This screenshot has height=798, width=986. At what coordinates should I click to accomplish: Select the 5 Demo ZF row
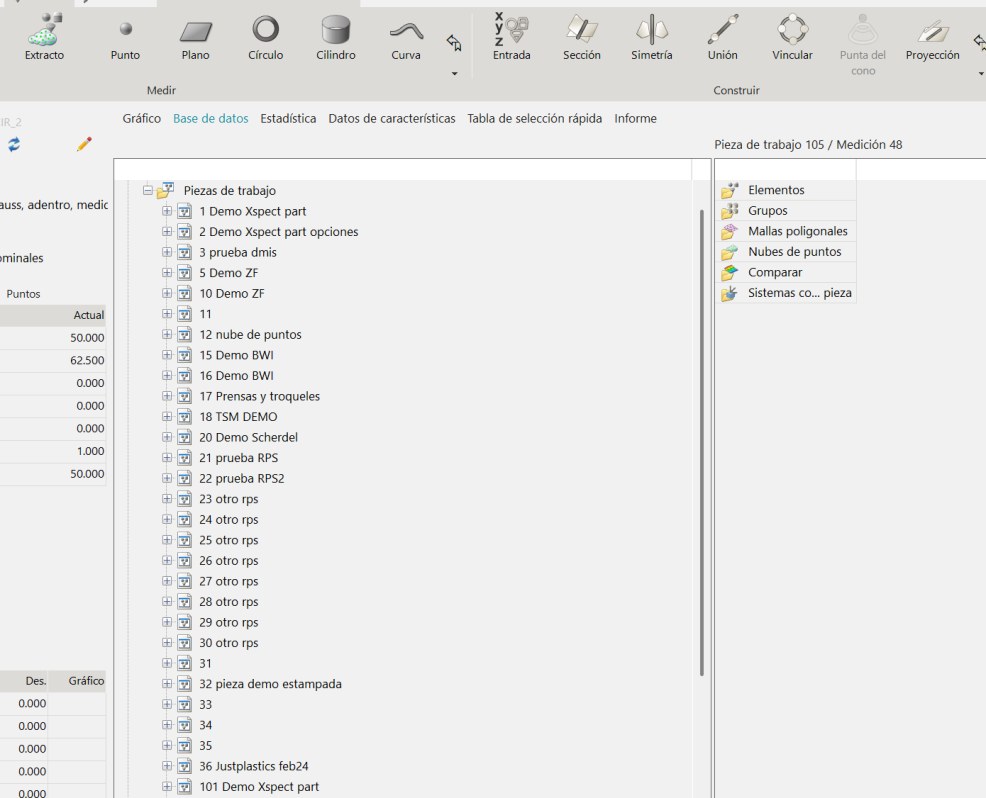tap(228, 273)
